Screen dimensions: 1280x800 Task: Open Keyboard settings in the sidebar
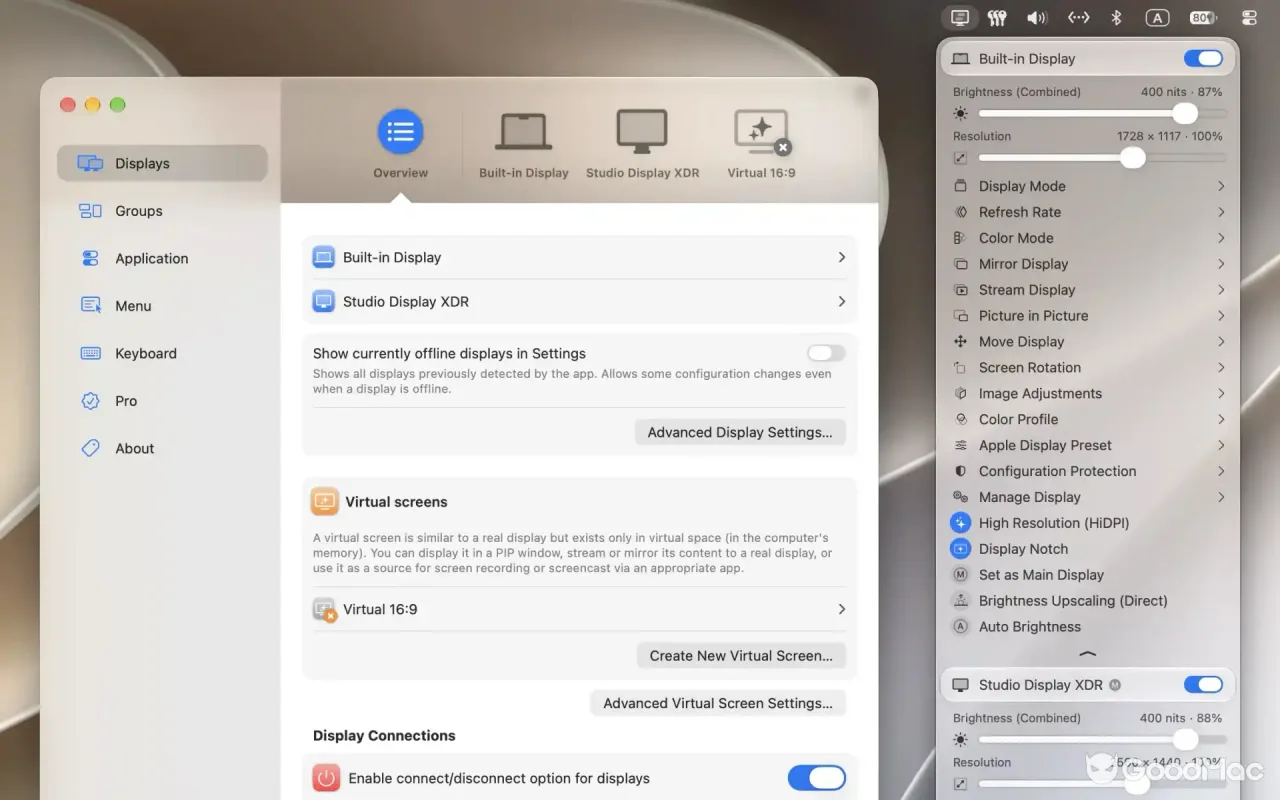click(x=162, y=353)
